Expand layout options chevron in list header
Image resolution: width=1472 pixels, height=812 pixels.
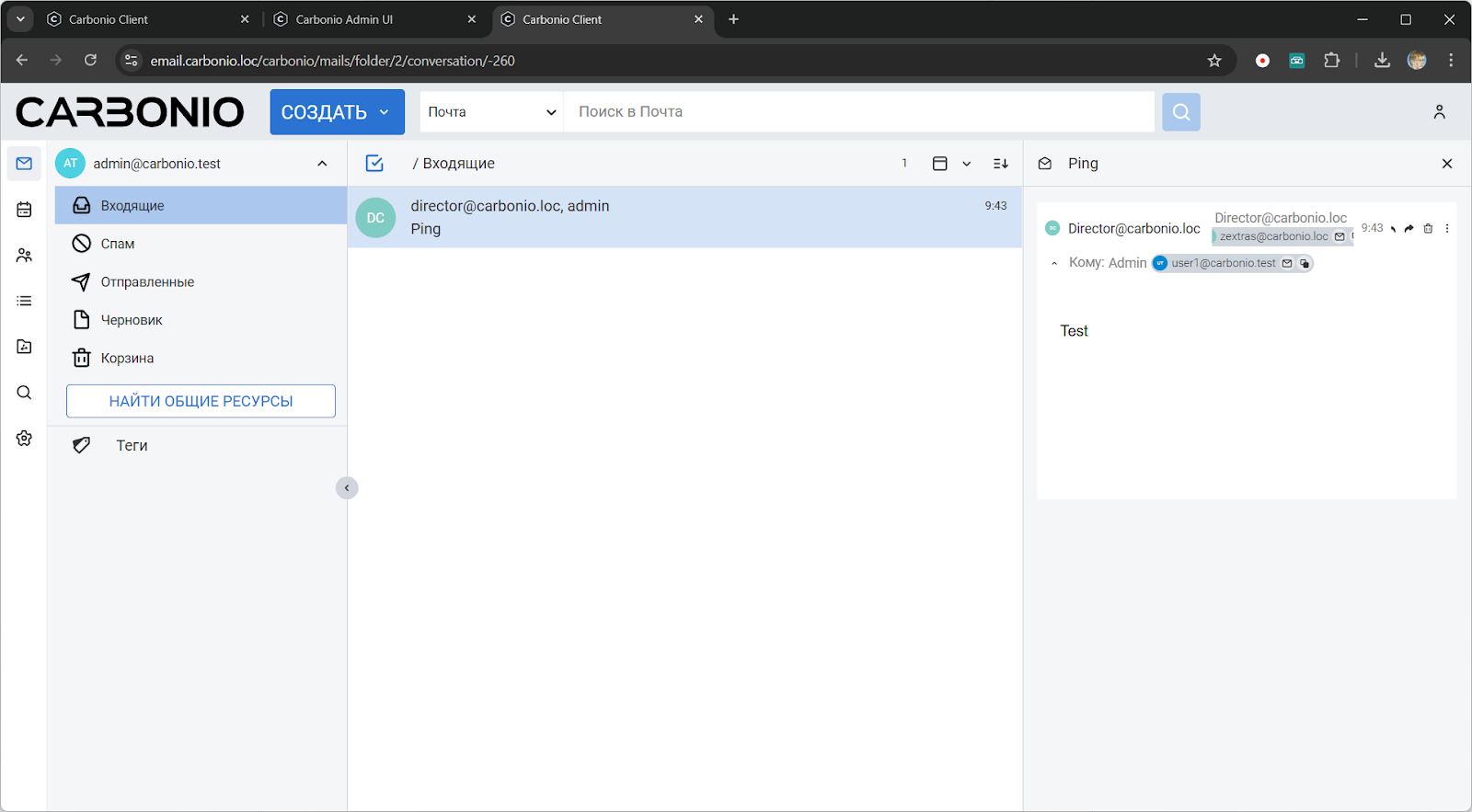(x=966, y=164)
